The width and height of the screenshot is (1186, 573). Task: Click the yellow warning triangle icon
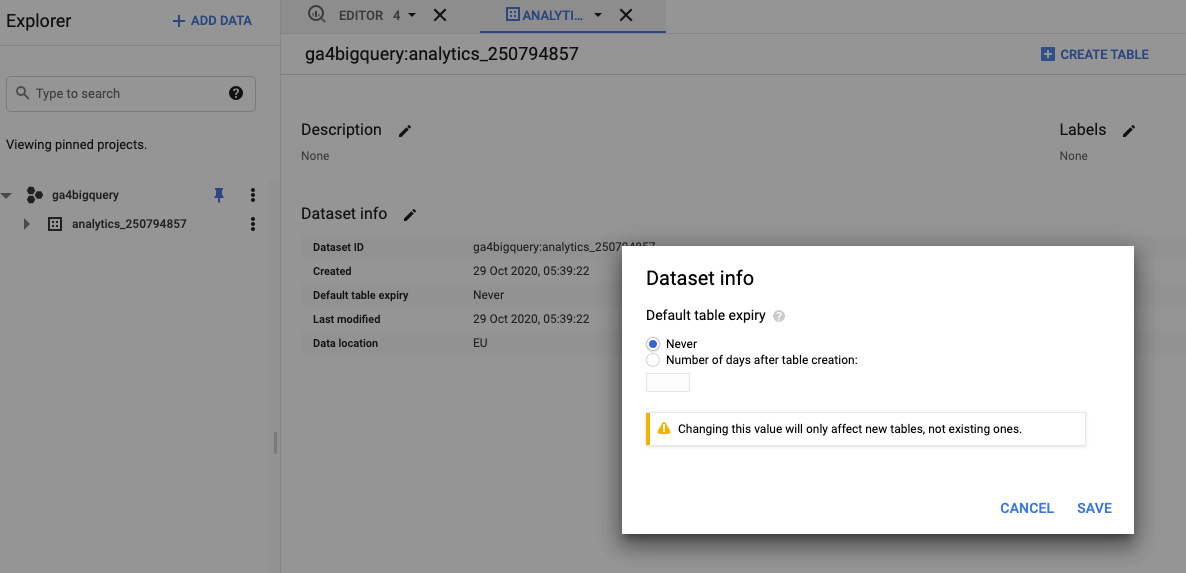coord(664,429)
